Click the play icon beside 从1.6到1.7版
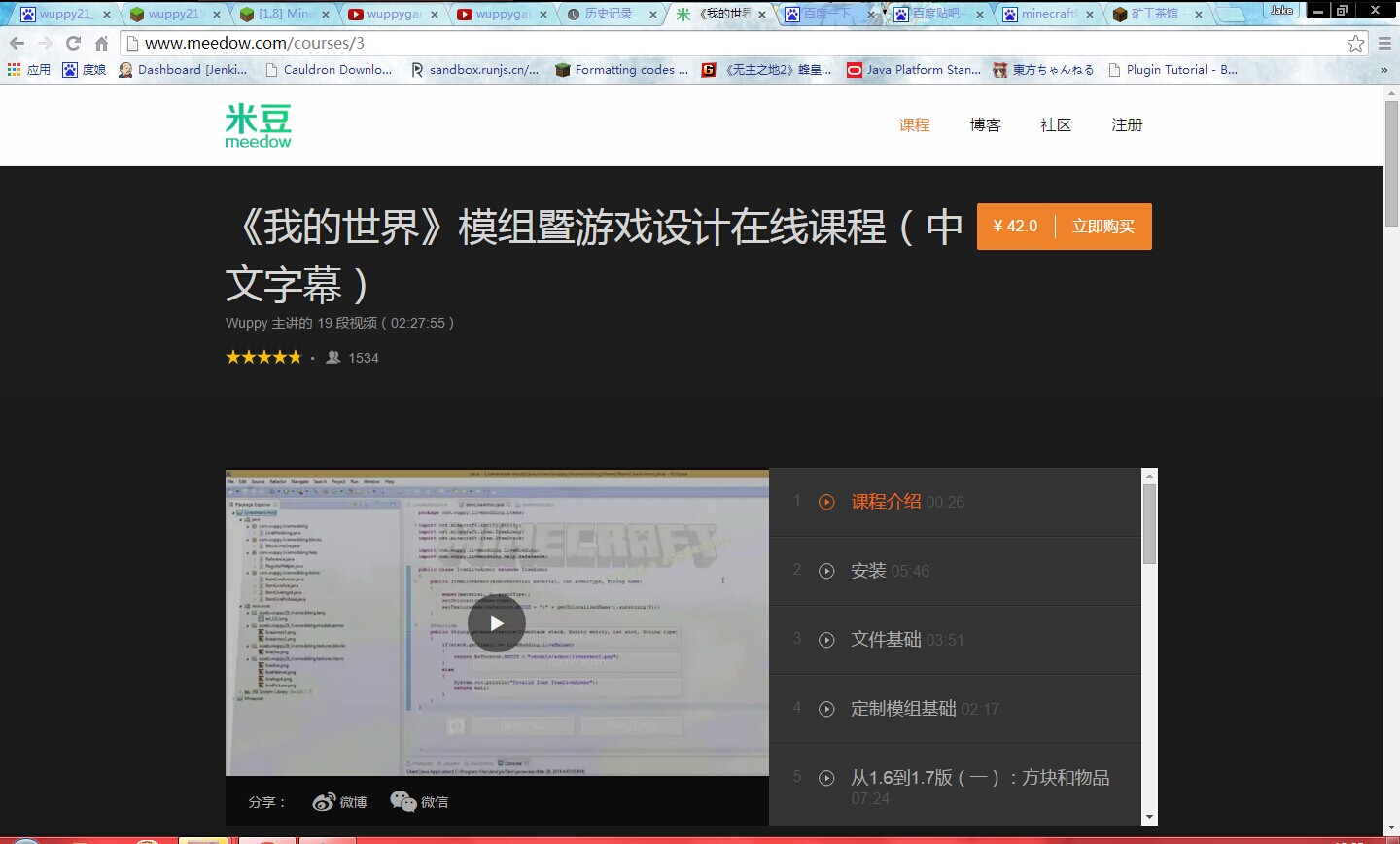Image resolution: width=1400 pixels, height=844 pixels. (826, 778)
